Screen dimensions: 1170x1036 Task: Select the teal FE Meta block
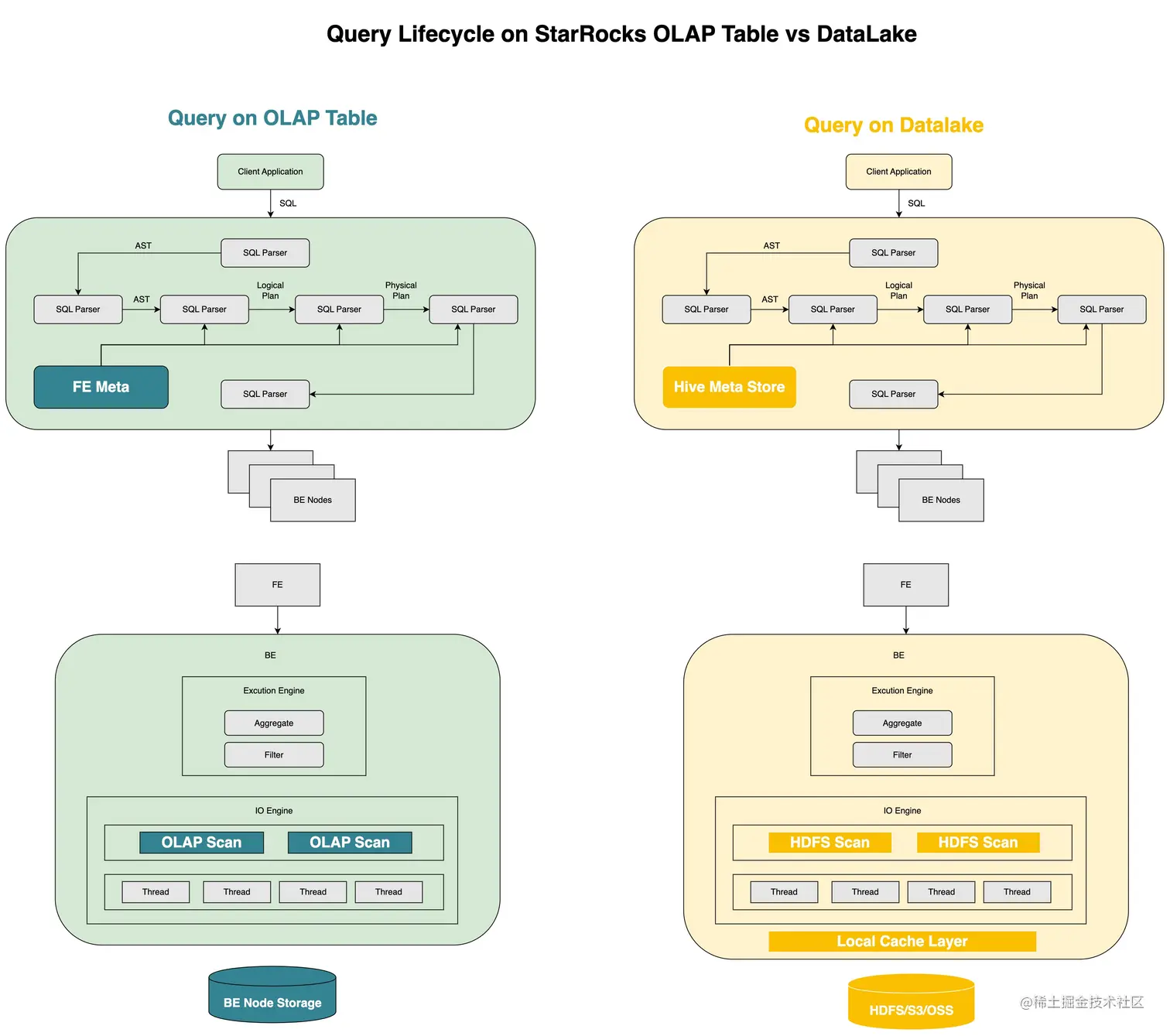coord(101,387)
